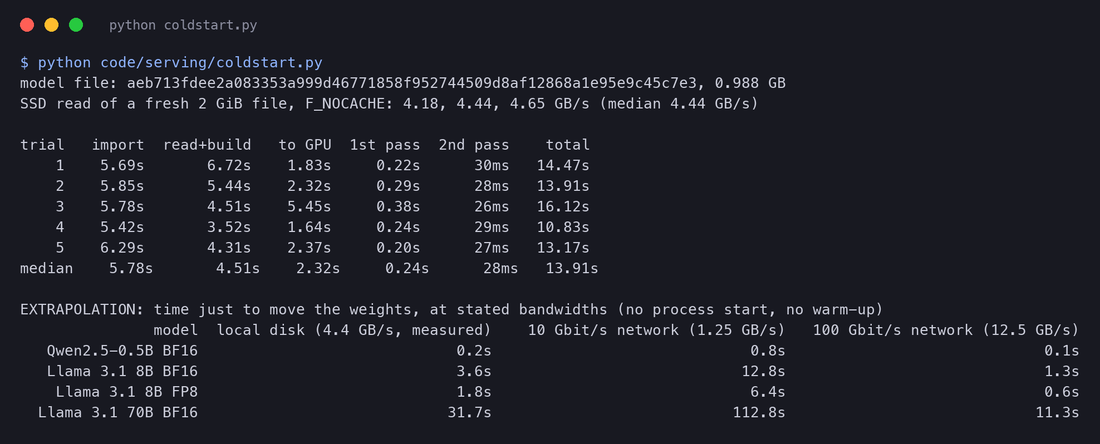Click Llama 8B BF16 100 Gbit value '1.3s'
This screenshot has height=444, width=1100.
[x=1061, y=372]
